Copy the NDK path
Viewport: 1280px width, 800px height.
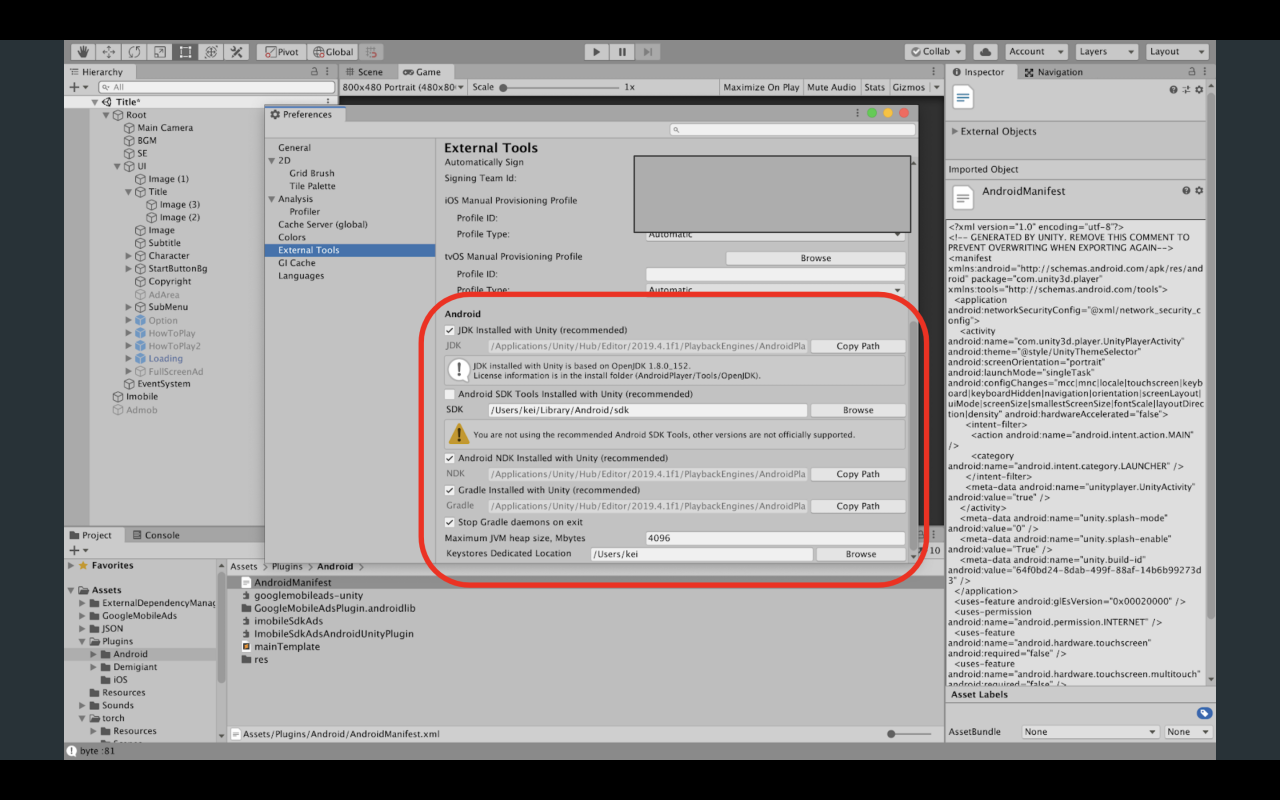[858, 474]
